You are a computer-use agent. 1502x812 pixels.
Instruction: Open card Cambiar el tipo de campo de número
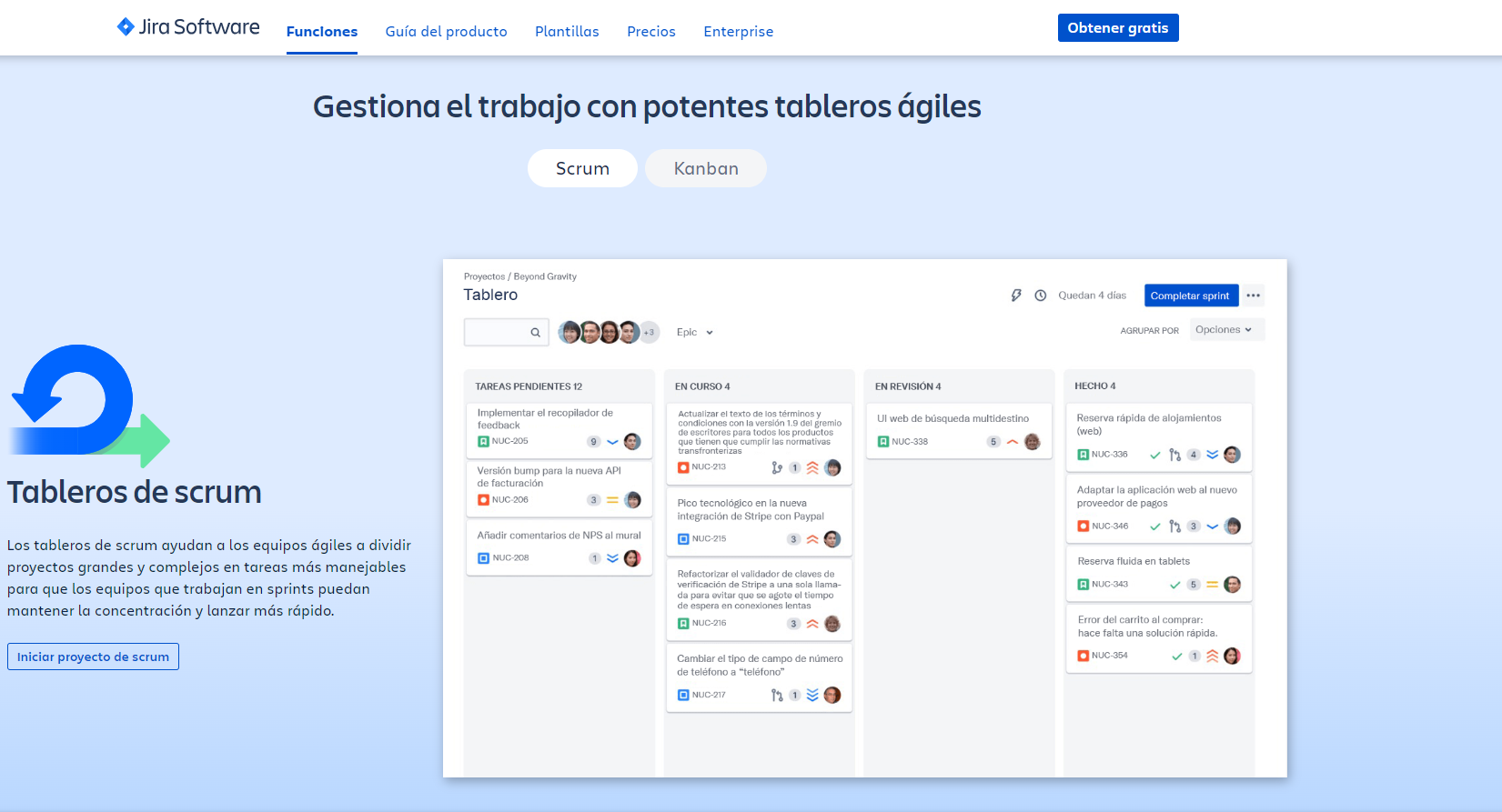[760, 677]
